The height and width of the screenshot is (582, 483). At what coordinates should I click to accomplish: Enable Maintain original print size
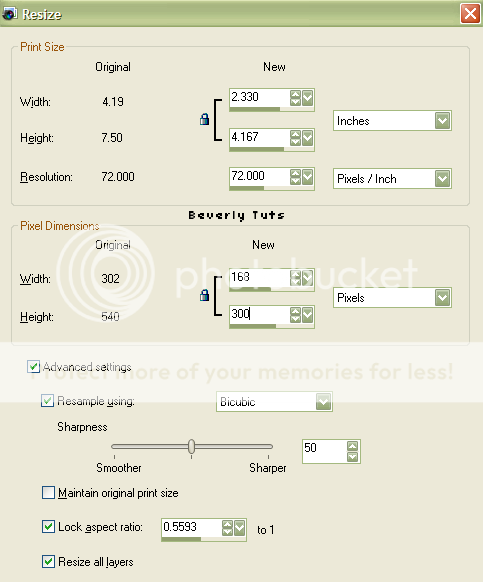pos(48,493)
